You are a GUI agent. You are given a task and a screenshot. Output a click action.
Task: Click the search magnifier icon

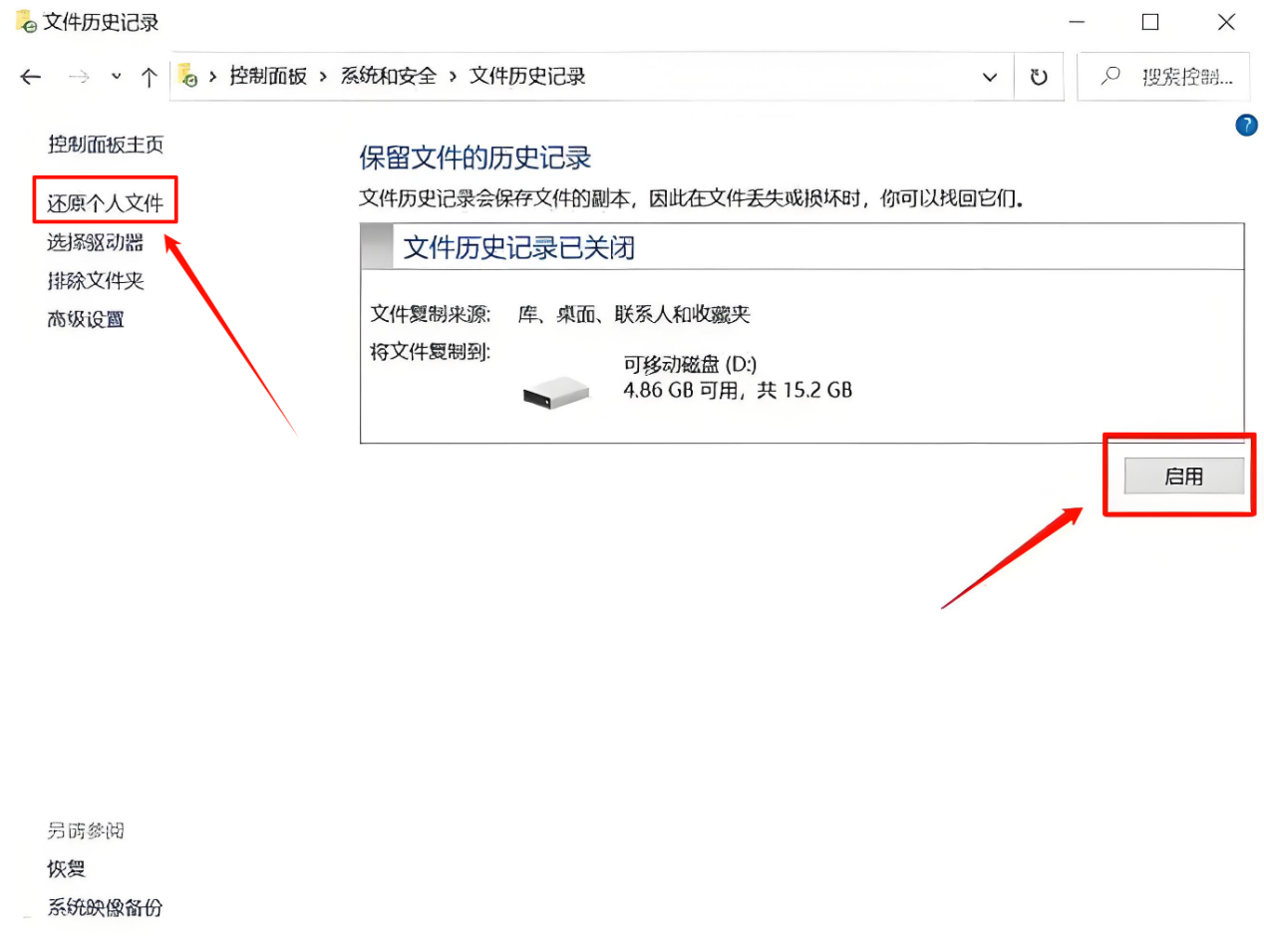tap(1110, 76)
